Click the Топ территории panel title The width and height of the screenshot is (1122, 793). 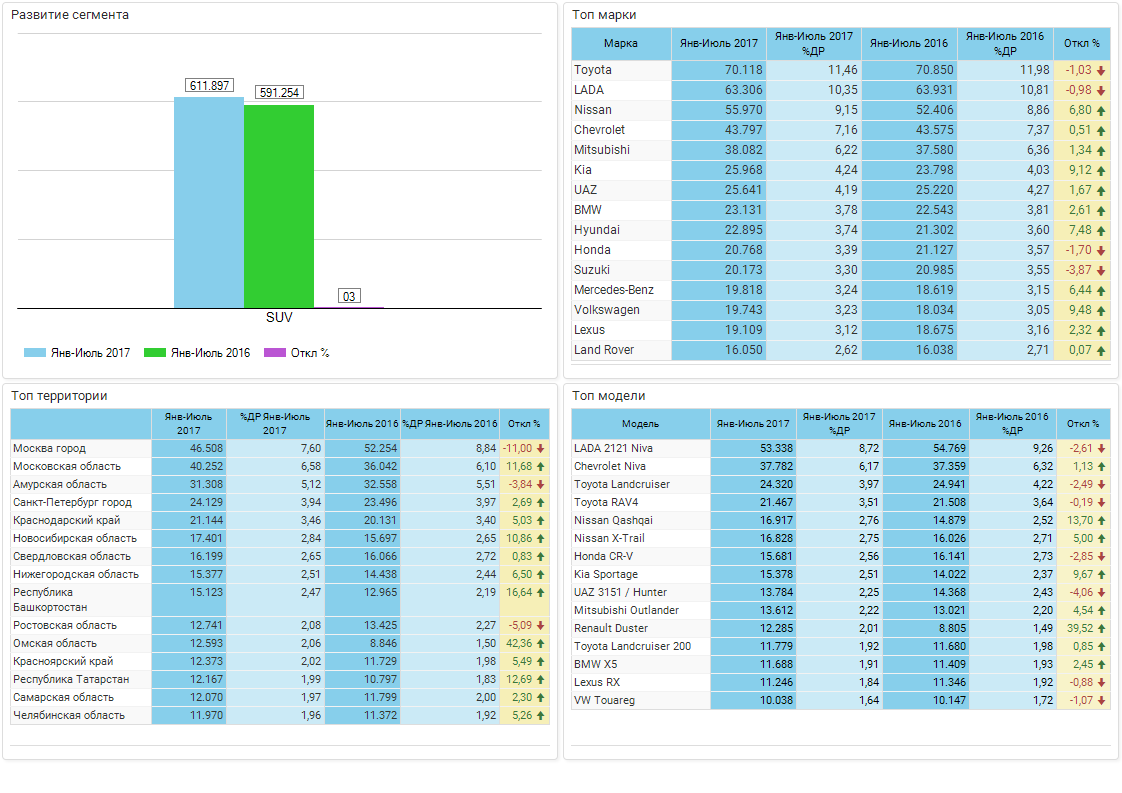point(59,396)
